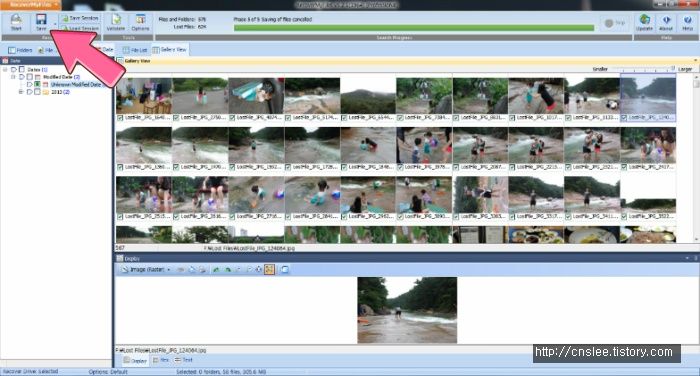Click the preview image in Display panel
Viewport: 700px width, 376px height.
pos(407,310)
